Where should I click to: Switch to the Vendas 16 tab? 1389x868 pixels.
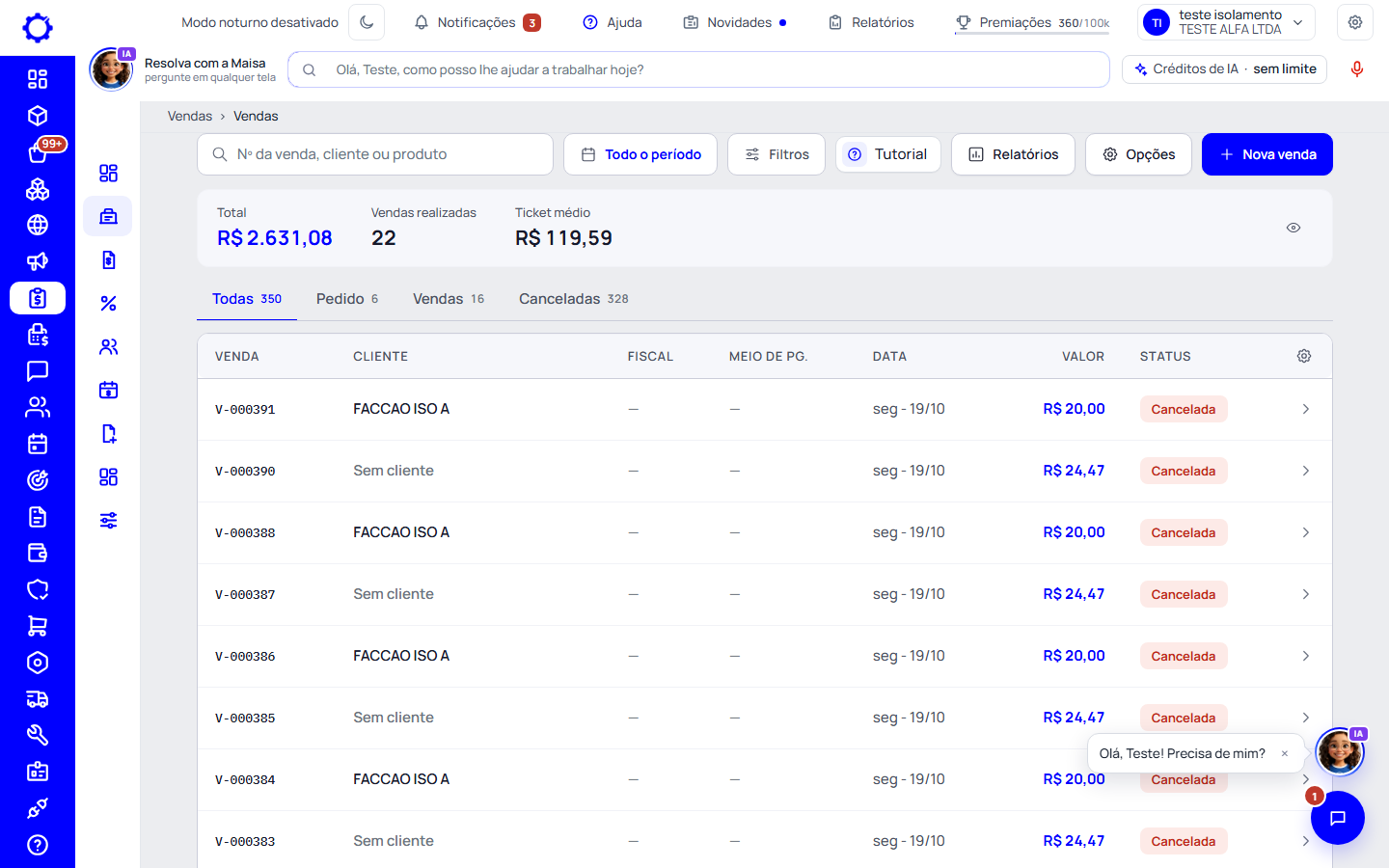449,299
